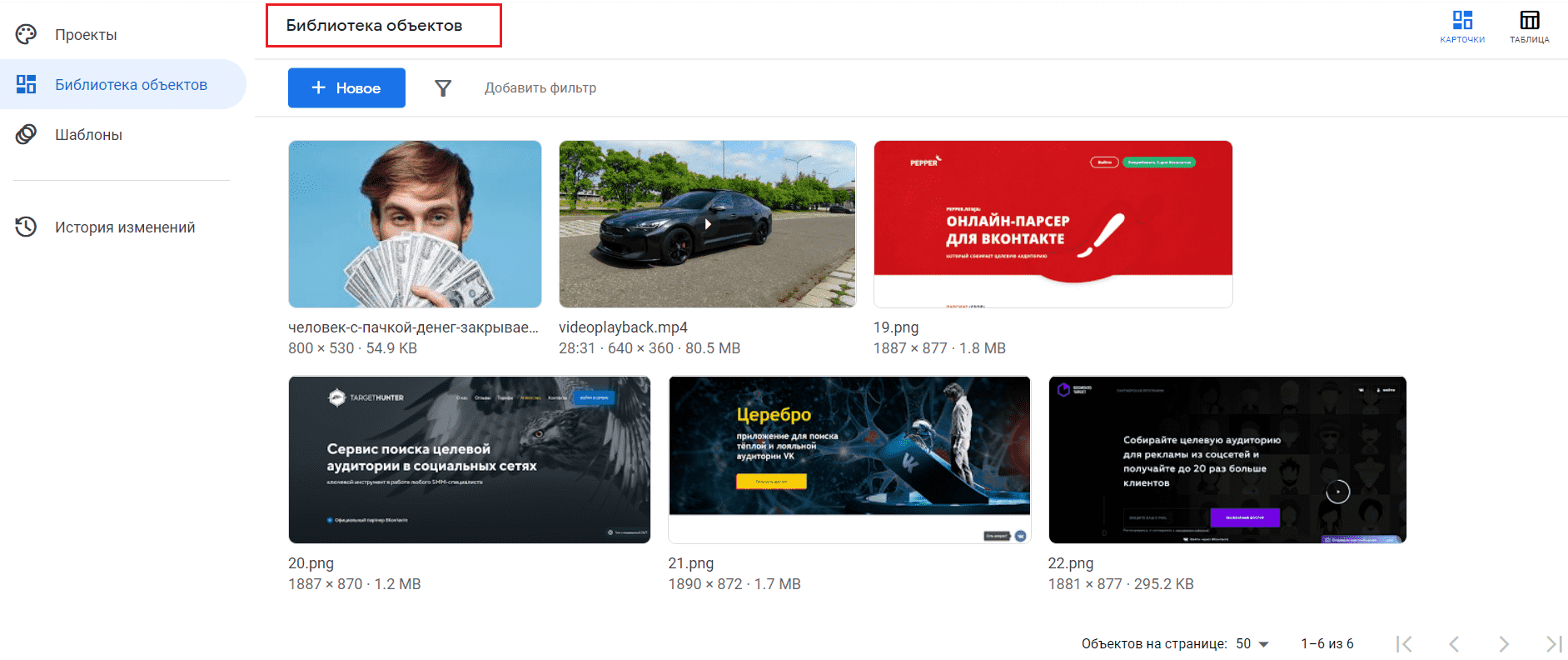The height and width of the screenshot is (660, 1568).
Task: Click the Объектов на странице label
Action: [x=1154, y=643]
